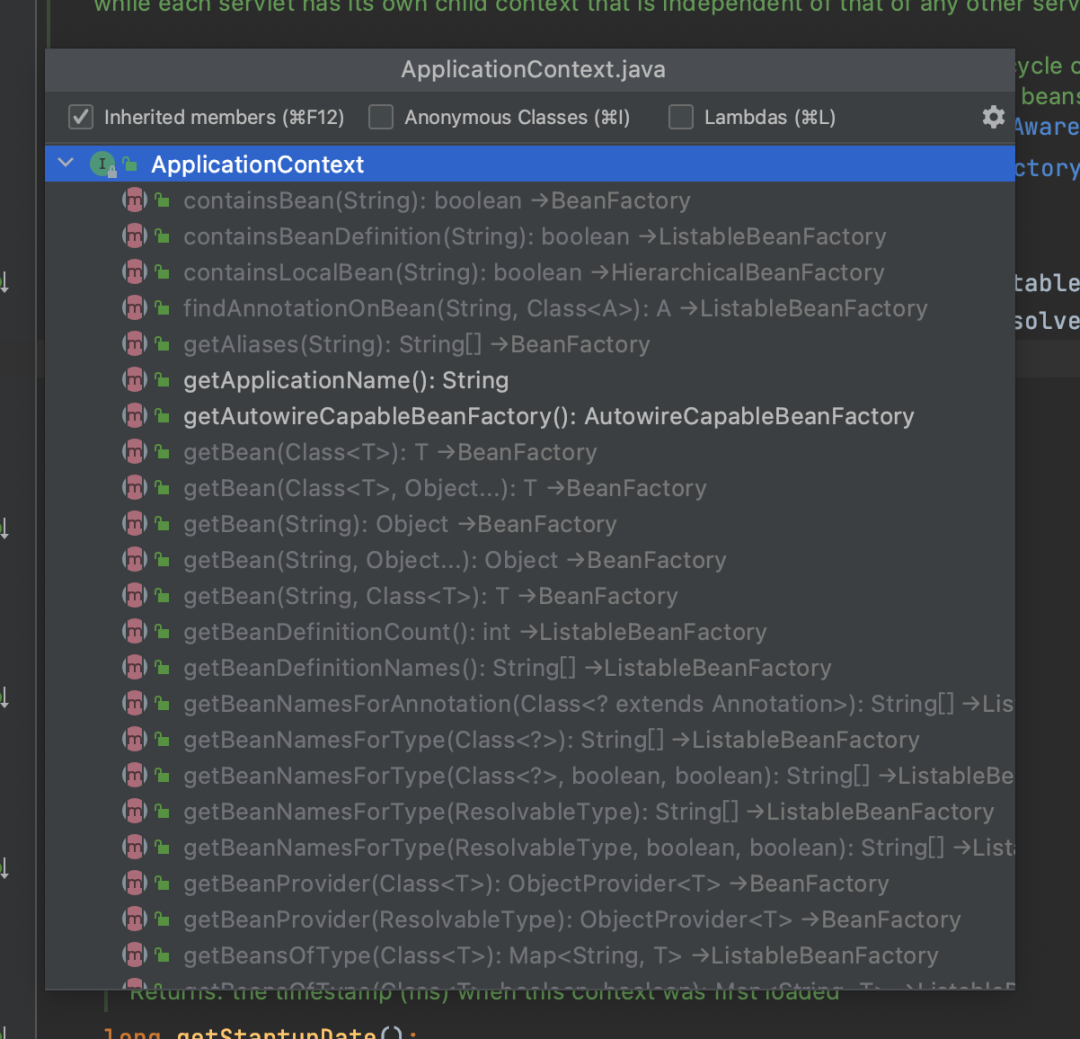The width and height of the screenshot is (1080, 1039).
Task: Click the method icon next to findAnnotationOnBean
Action: (134, 308)
